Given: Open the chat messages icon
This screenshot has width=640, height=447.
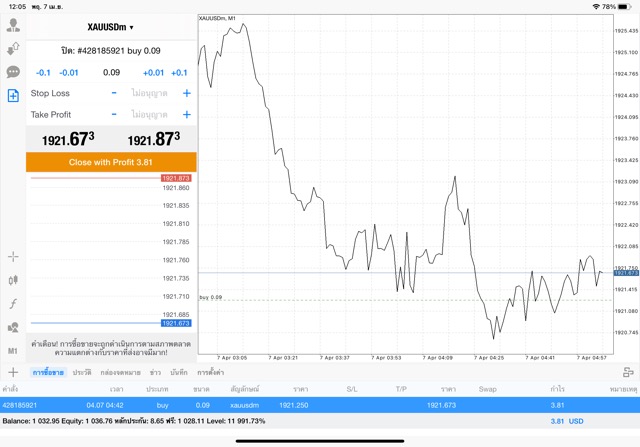Looking at the screenshot, I should tap(13, 72).
